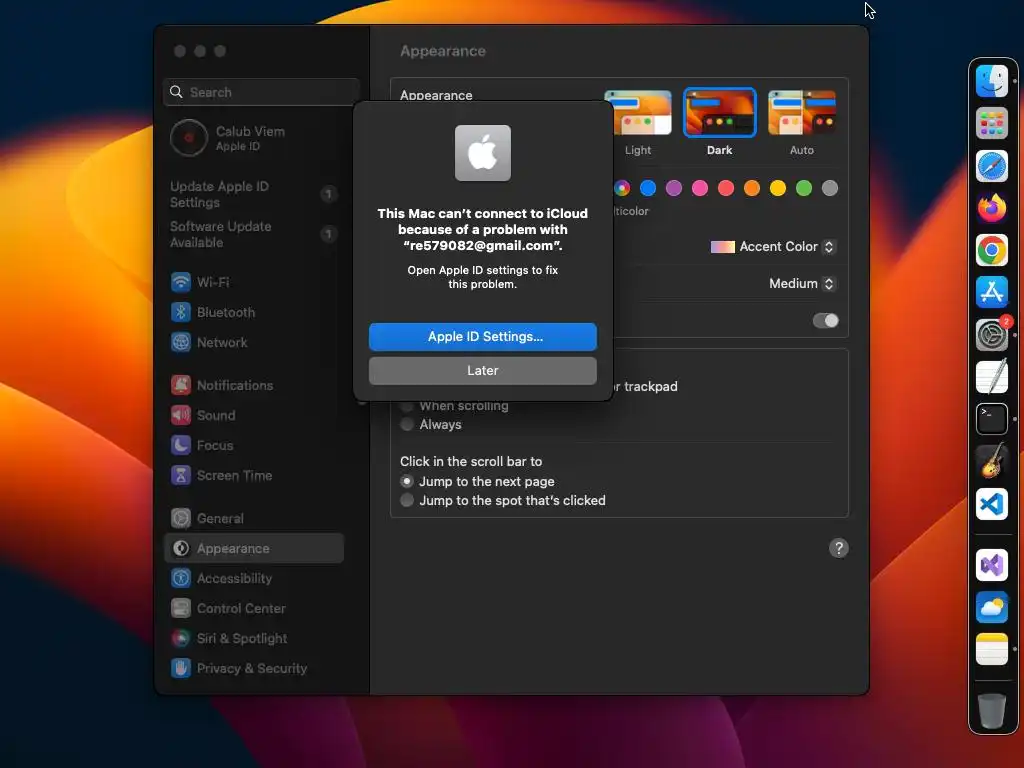This screenshot has width=1024, height=768.
Task: Launch Firefox from the dock
Action: point(991,208)
